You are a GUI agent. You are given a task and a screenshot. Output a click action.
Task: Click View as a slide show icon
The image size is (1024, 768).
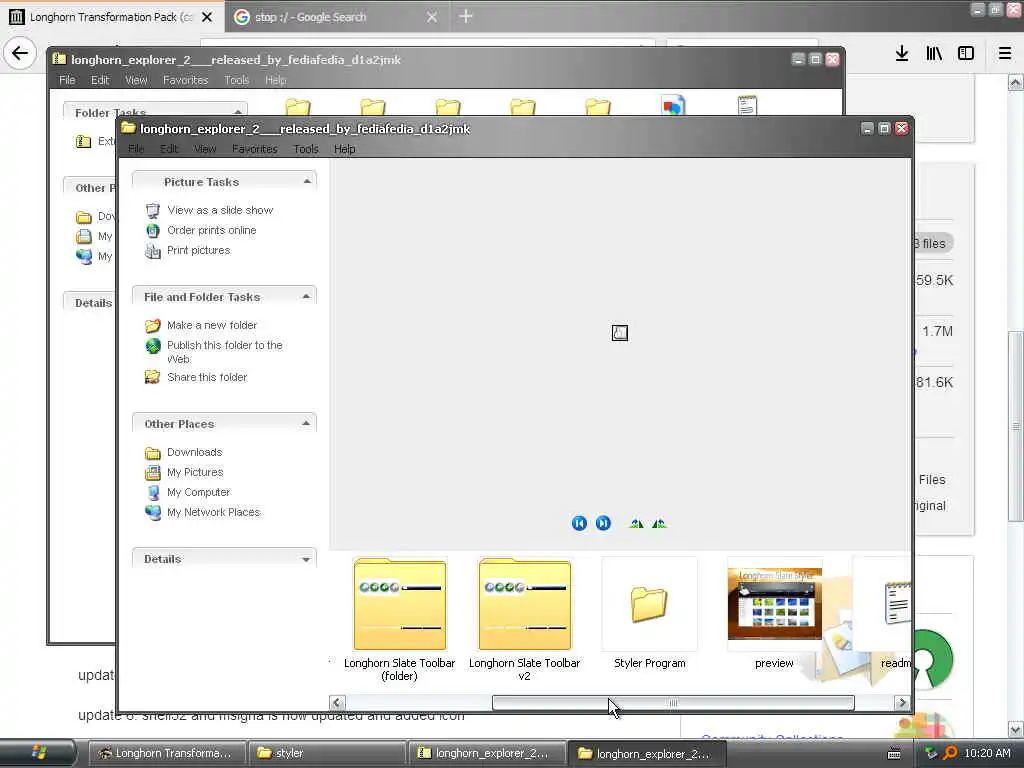pos(153,210)
